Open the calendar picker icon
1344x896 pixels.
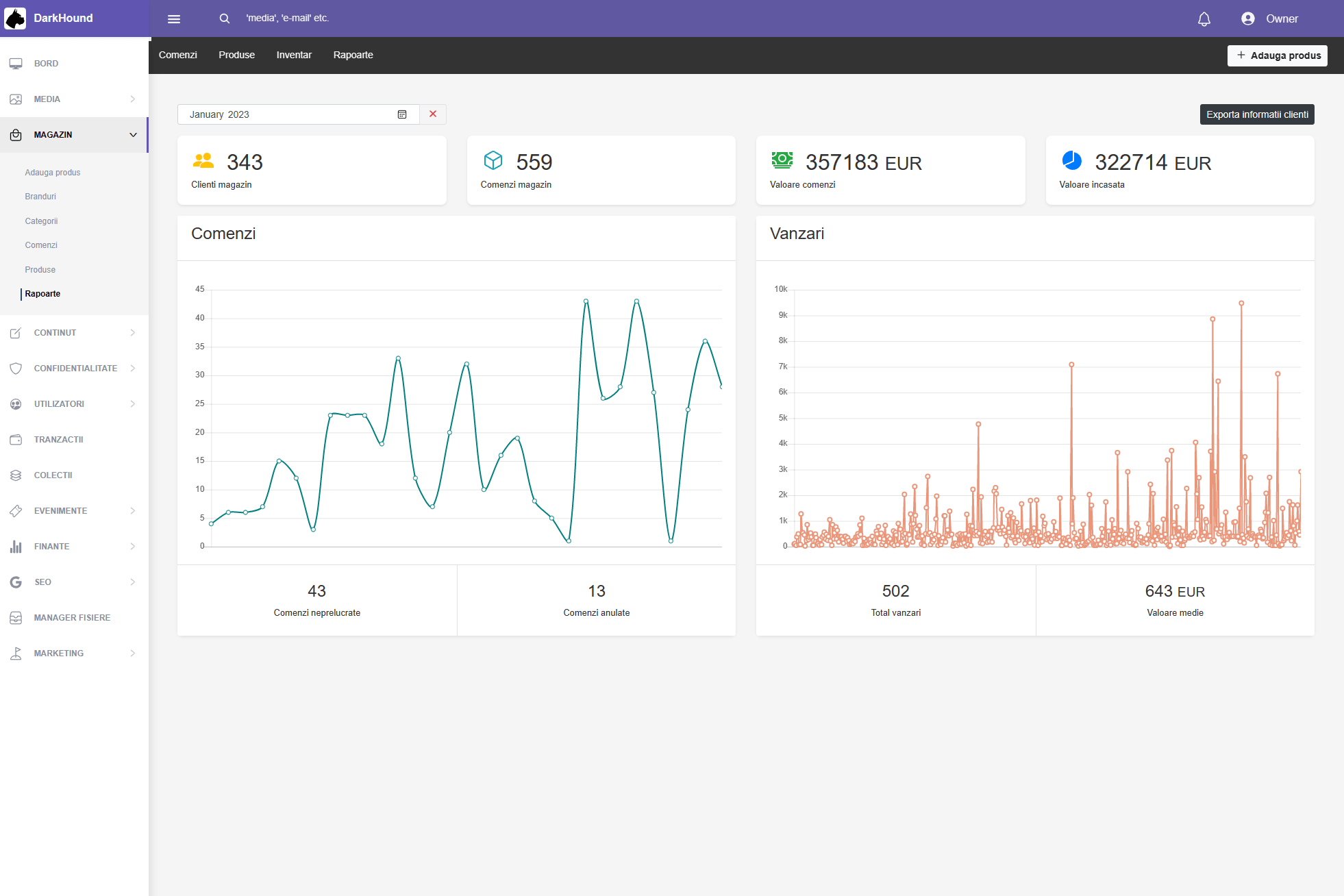pos(402,114)
